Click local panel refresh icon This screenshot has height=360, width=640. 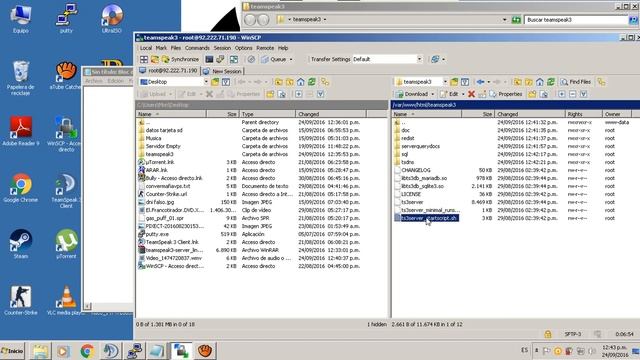[312, 82]
